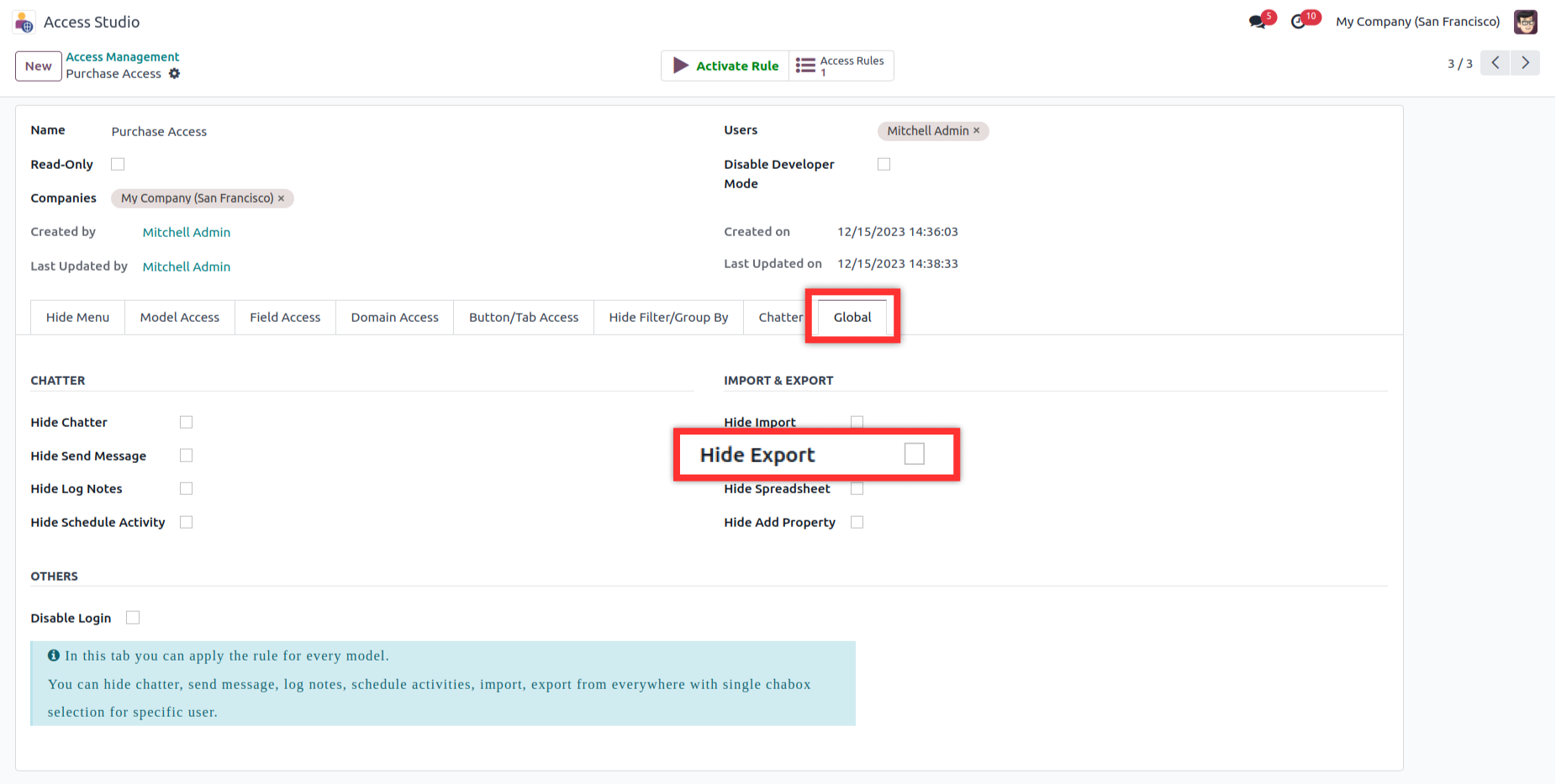1556x784 pixels.
Task: Remove My Company tag from Companies
Action: tap(282, 198)
